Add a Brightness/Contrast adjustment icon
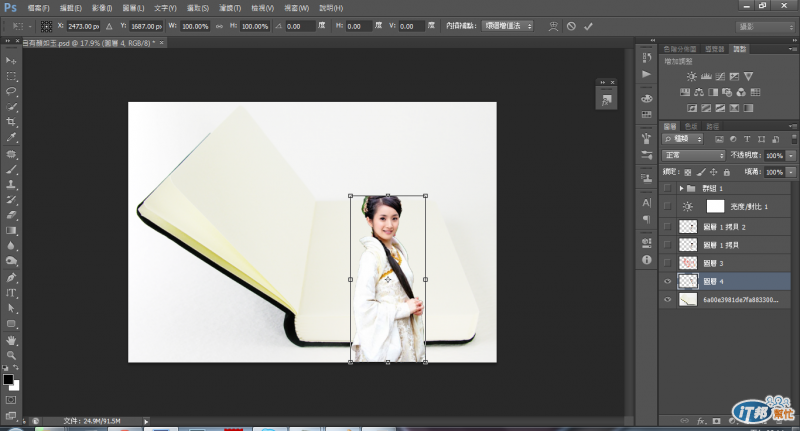This screenshot has width=800, height=431. [x=691, y=76]
